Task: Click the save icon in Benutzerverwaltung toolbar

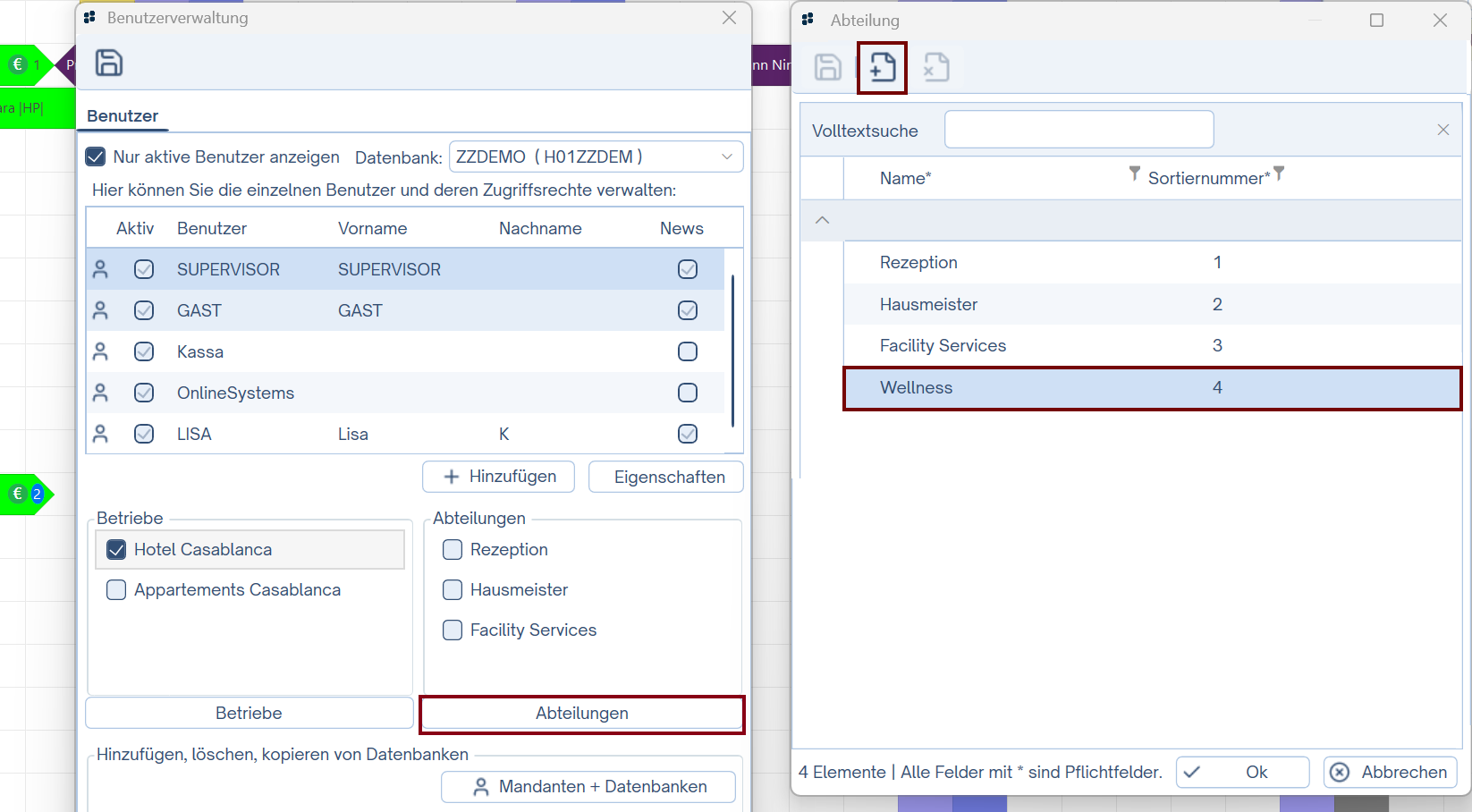Action: click(109, 63)
